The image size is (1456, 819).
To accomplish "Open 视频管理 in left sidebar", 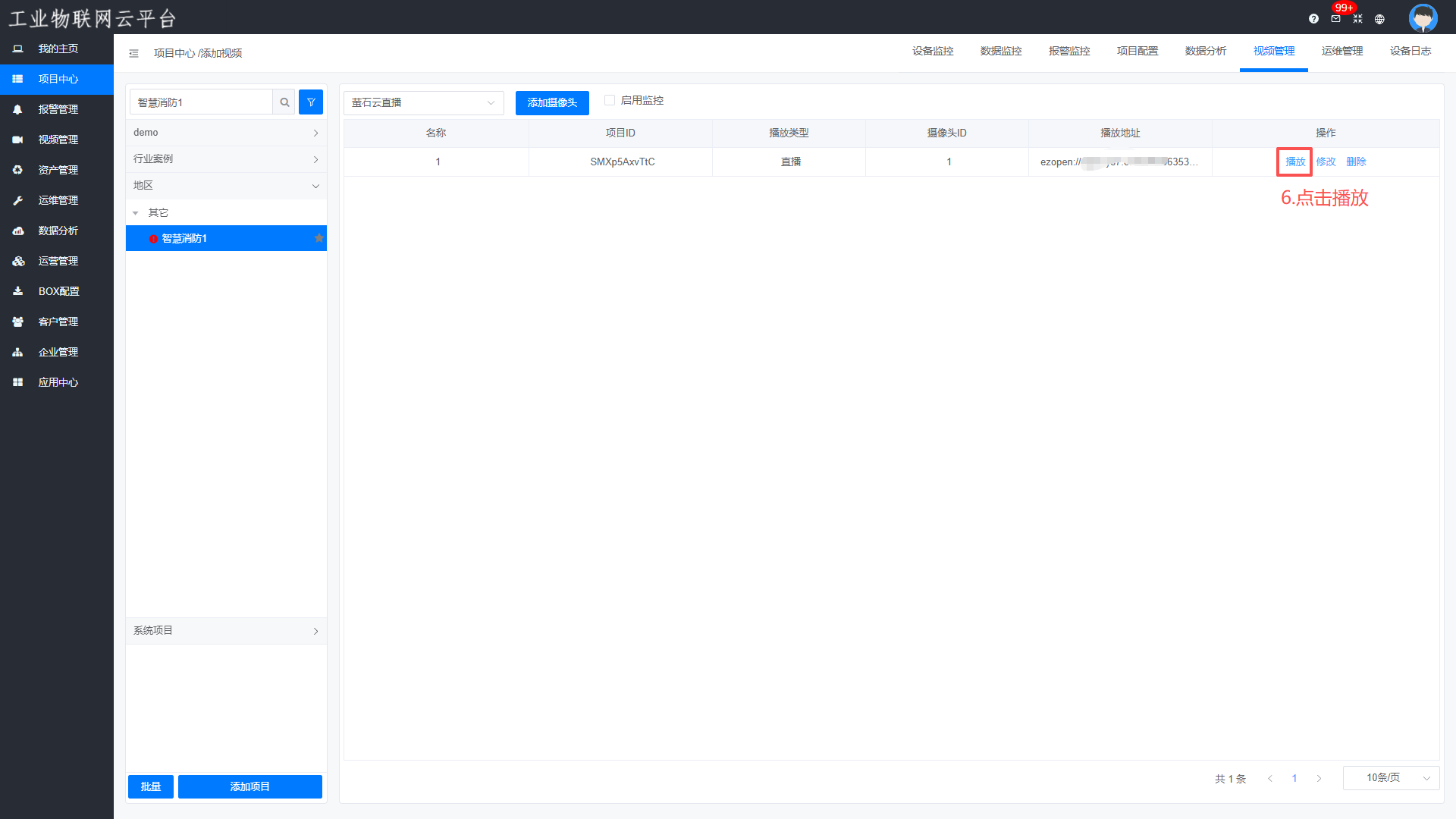I will (x=58, y=140).
